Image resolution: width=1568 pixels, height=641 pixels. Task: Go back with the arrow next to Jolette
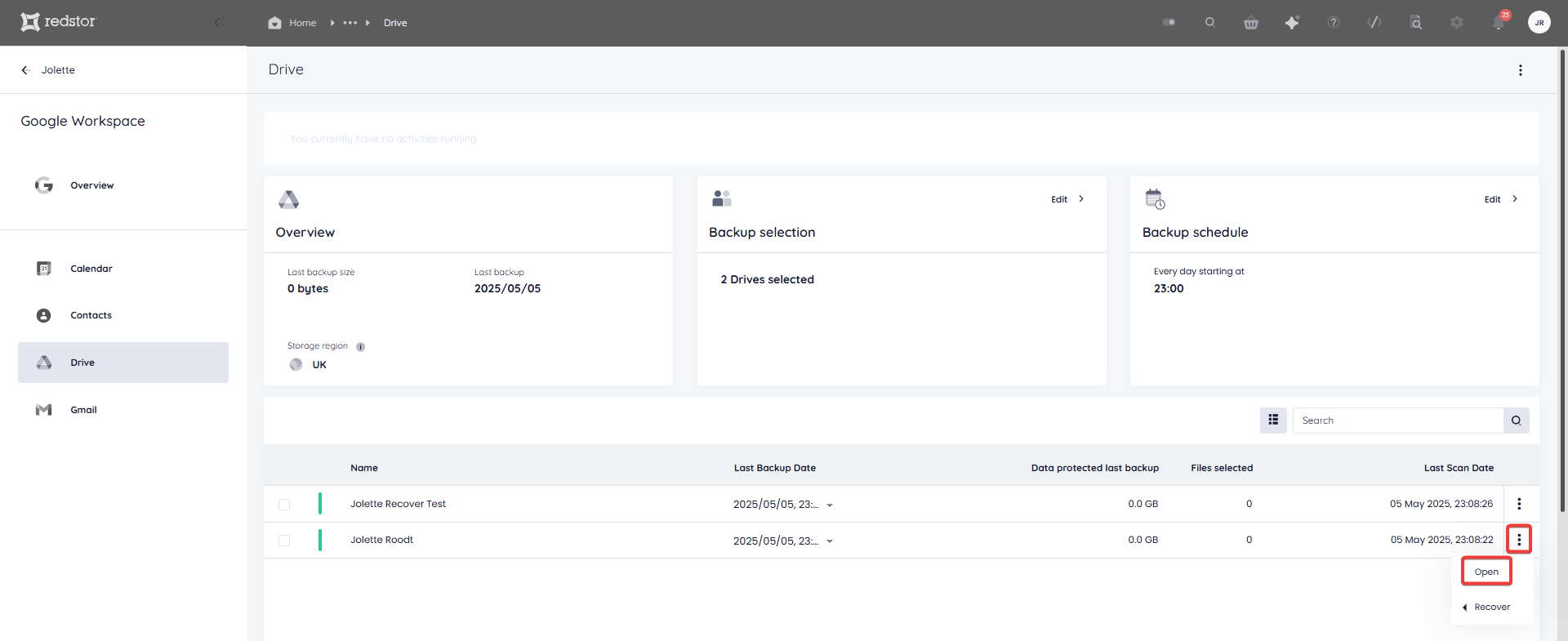[x=25, y=70]
